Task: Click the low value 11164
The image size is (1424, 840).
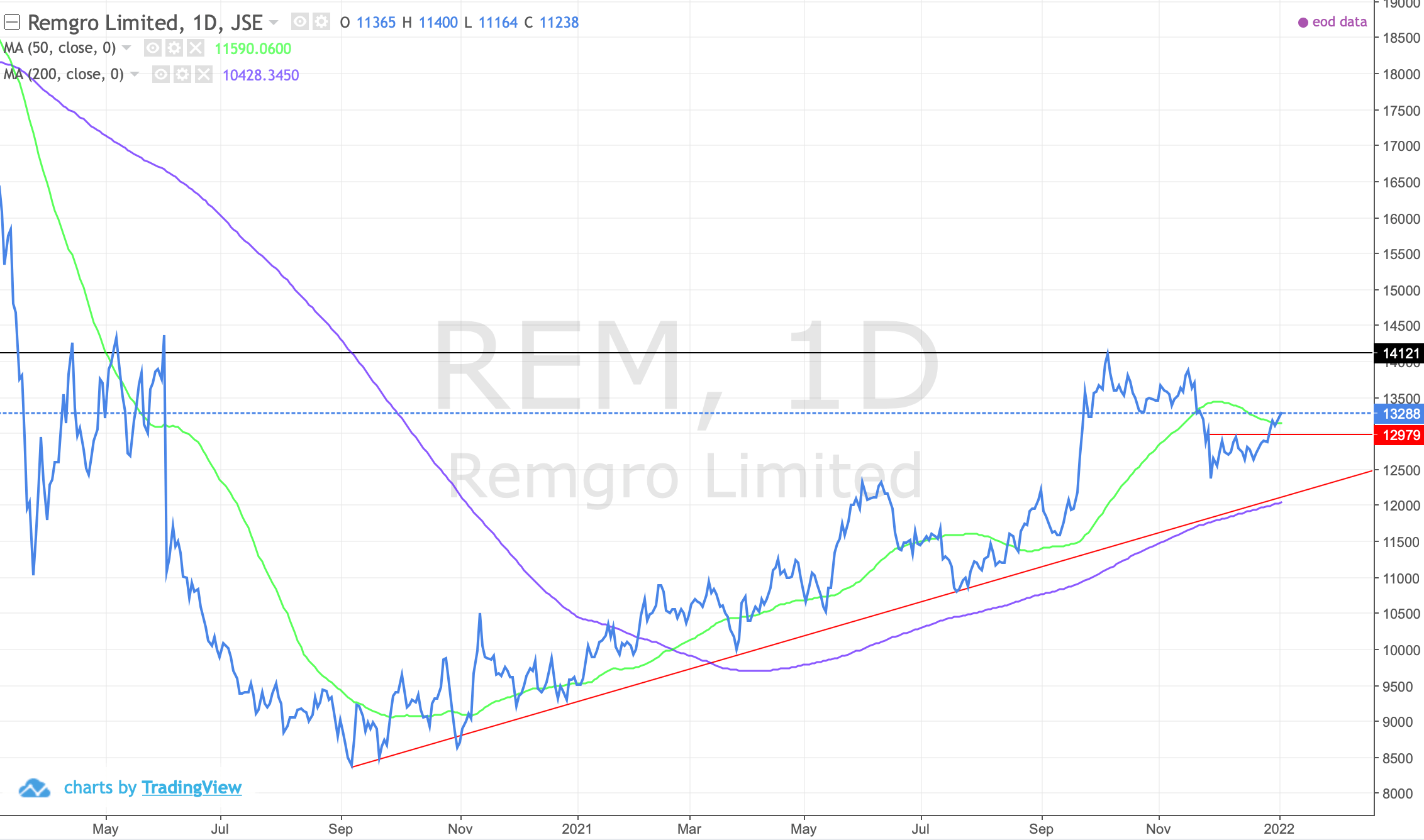Action: pyautogui.click(x=498, y=23)
